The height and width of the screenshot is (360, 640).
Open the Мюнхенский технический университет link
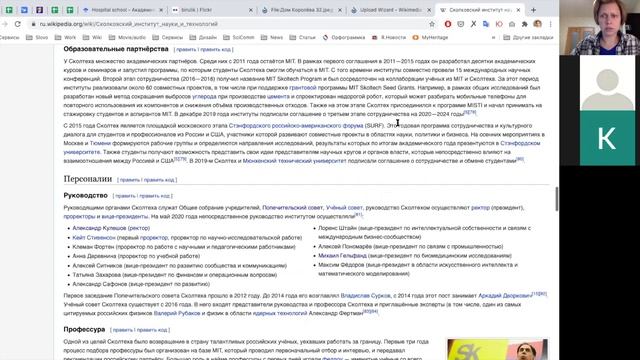pyautogui.click(x=294, y=161)
